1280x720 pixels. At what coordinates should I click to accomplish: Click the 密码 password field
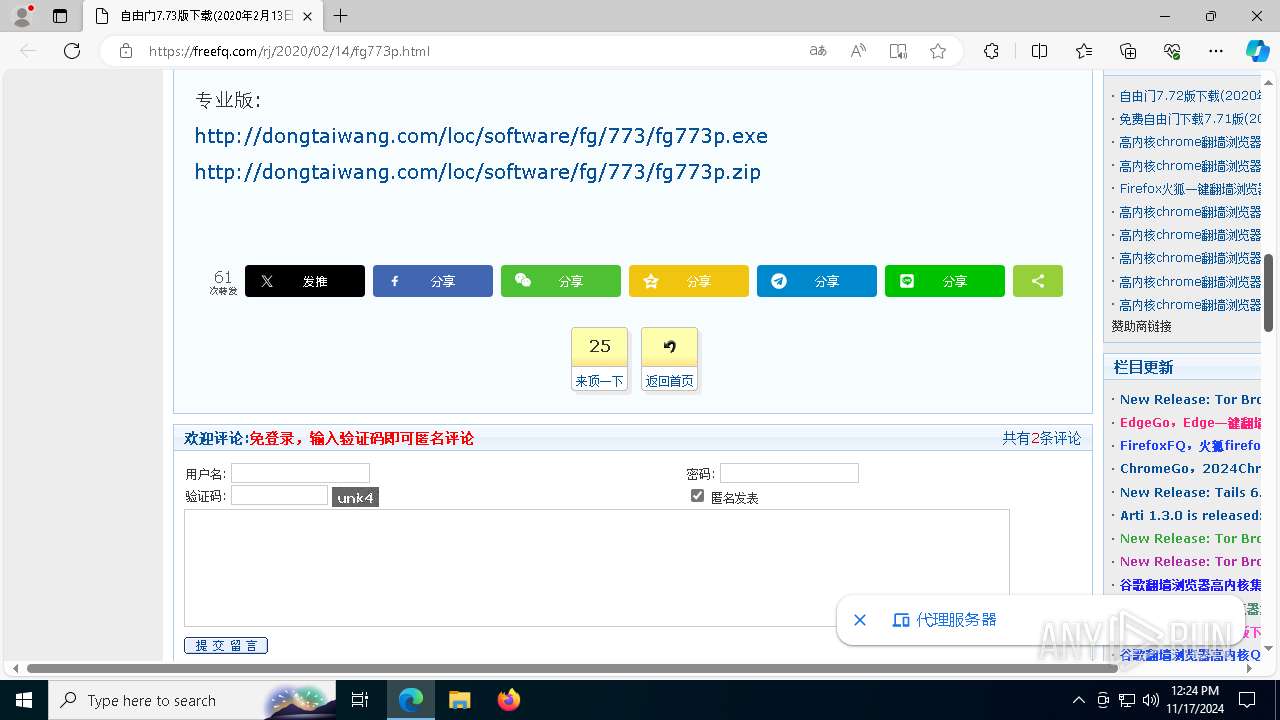pos(789,473)
